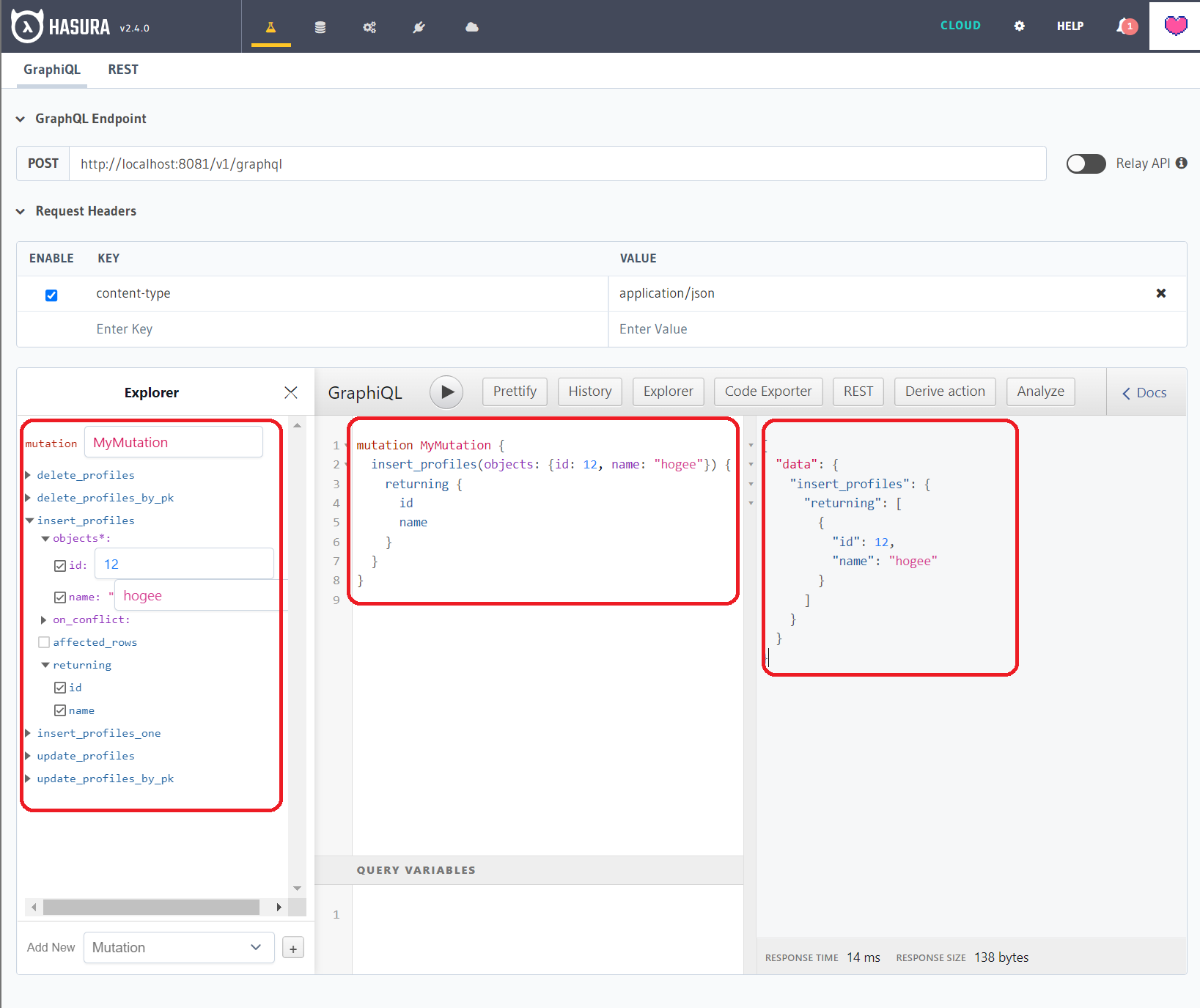Screen dimensions: 1200x1008
Task: Click the Enter Value header field
Action: pyautogui.click(x=897, y=329)
